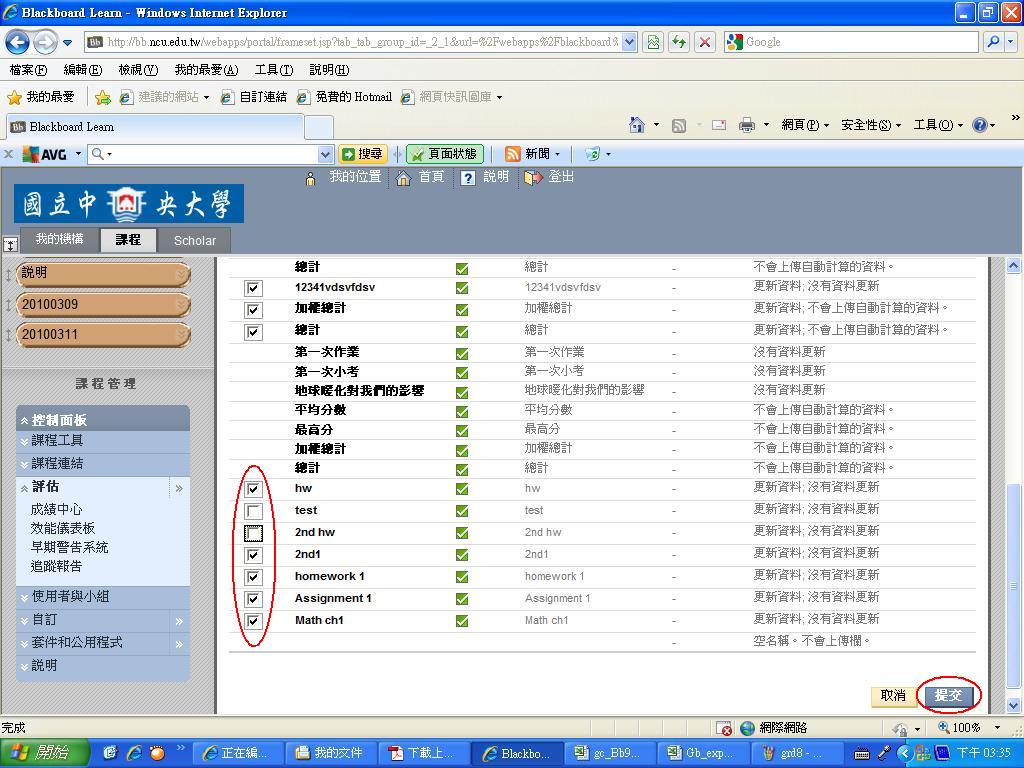
Task: Open the 工具(T) menu
Action: [273, 70]
